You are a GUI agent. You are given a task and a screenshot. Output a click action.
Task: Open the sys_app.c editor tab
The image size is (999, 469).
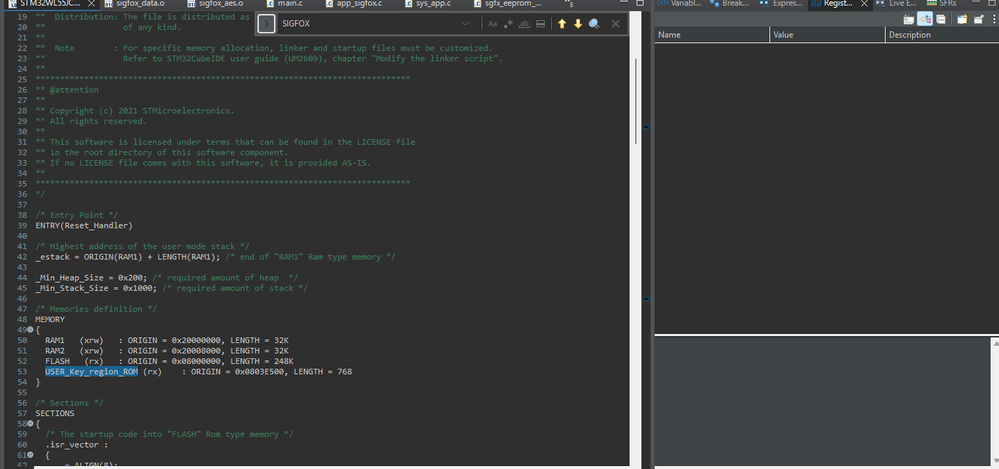(428, 4)
